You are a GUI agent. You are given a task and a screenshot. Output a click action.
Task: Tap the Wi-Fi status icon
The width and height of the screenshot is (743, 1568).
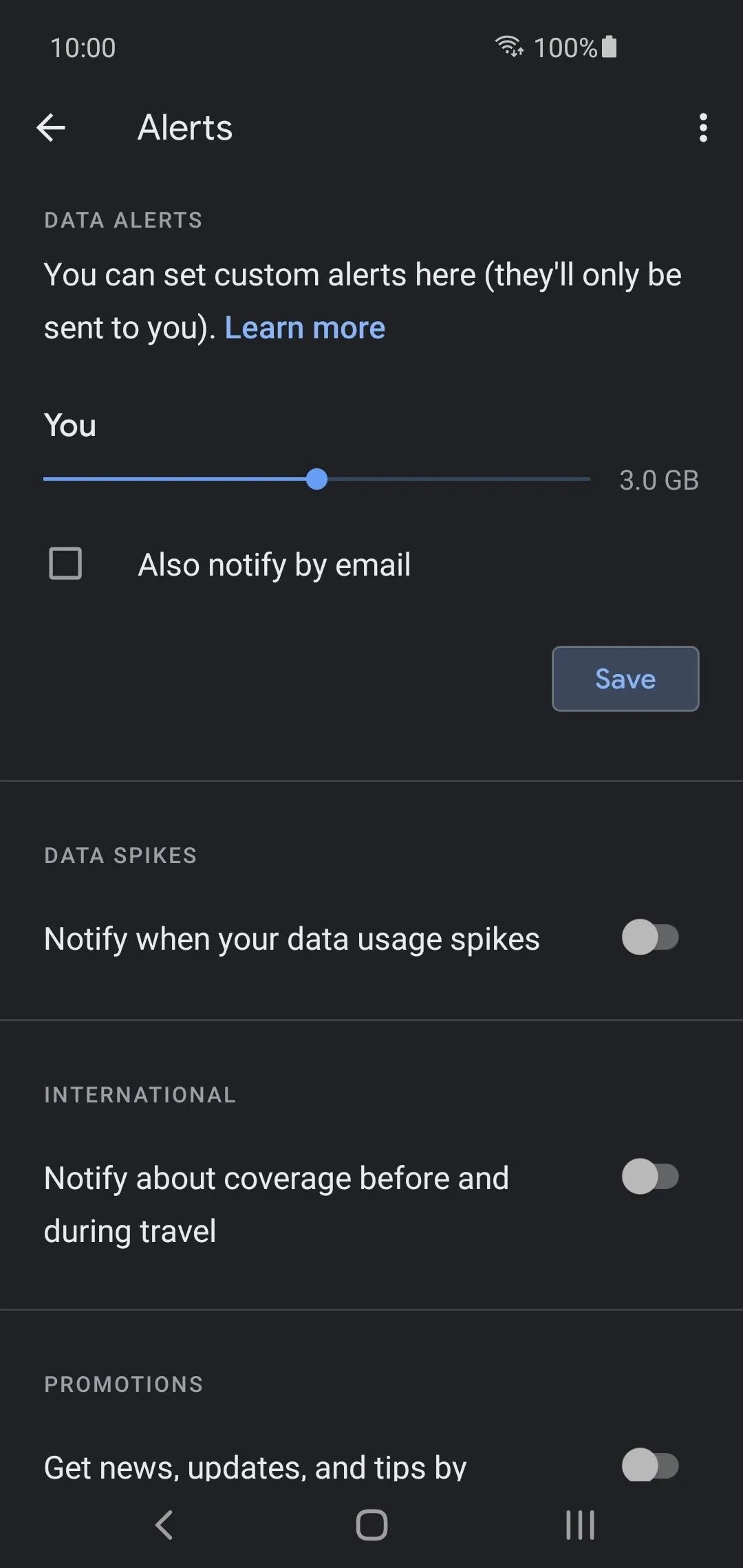tap(509, 46)
